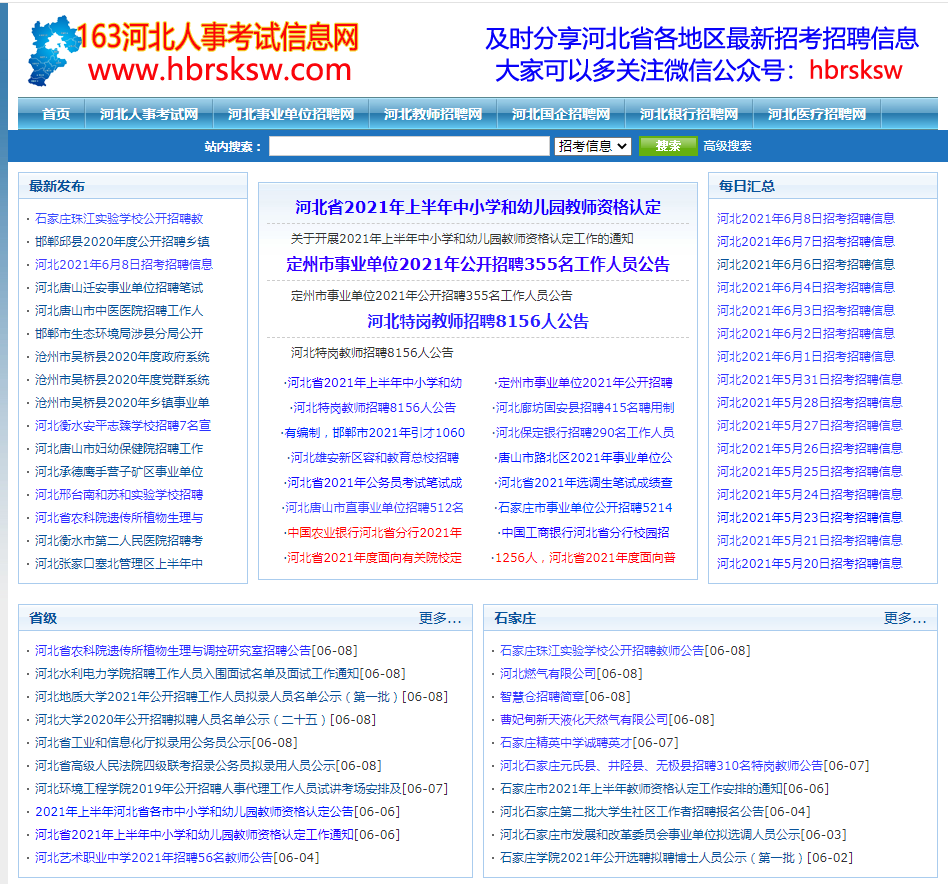Expand 更多 in the 石家庄 section
The width and height of the screenshot is (948, 884).
pos(905,618)
